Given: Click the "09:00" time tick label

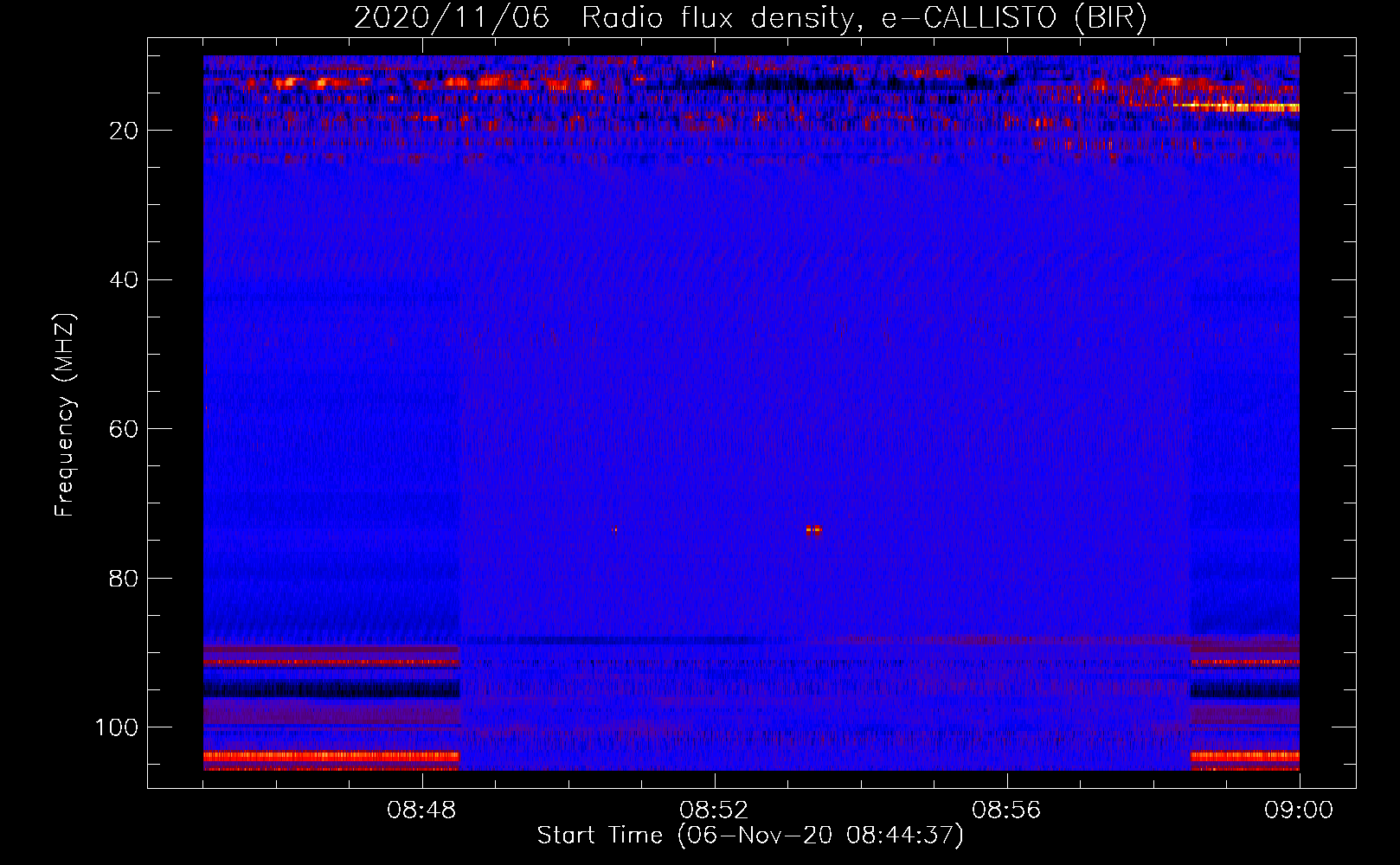Looking at the screenshot, I should pyautogui.click(x=1299, y=811).
